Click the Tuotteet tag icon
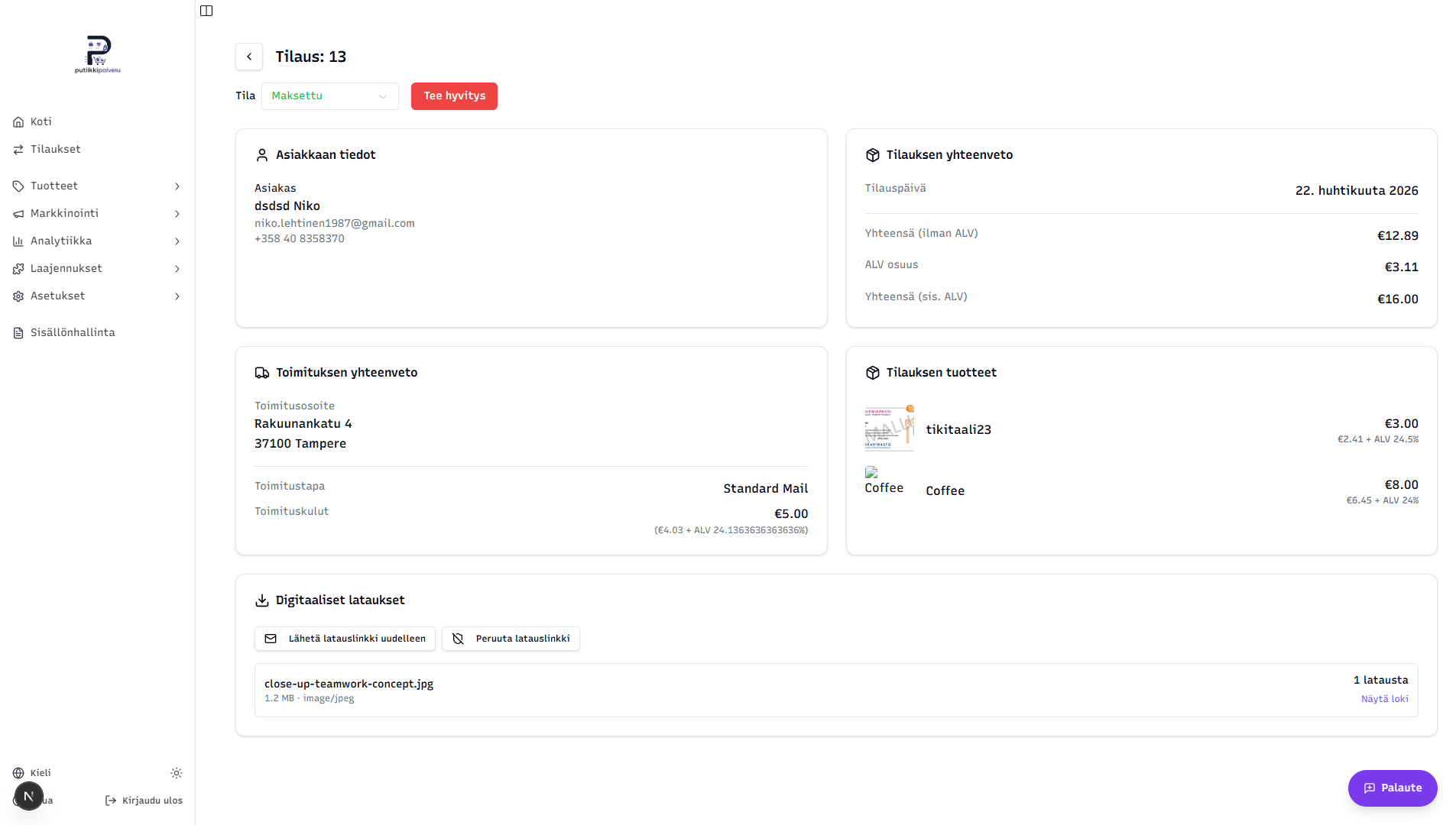 click(18, 186)
